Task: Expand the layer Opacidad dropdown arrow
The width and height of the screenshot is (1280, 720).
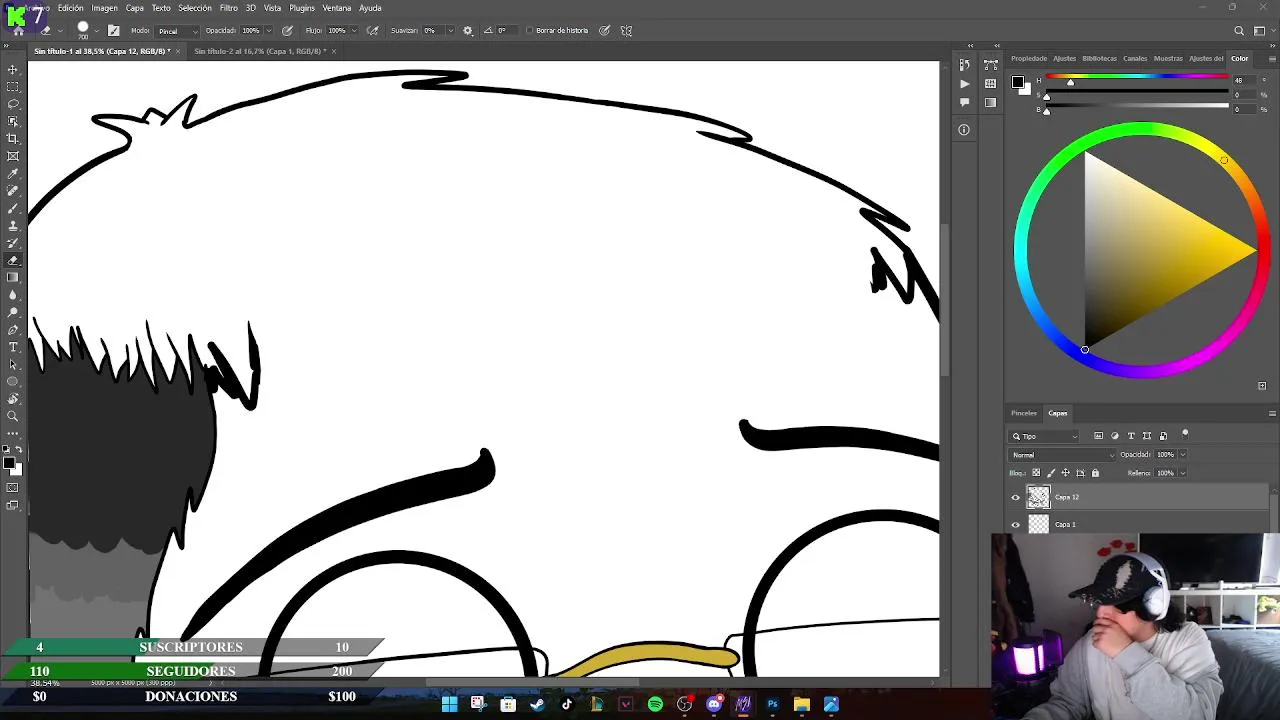Action: [x=1183, y=455]
